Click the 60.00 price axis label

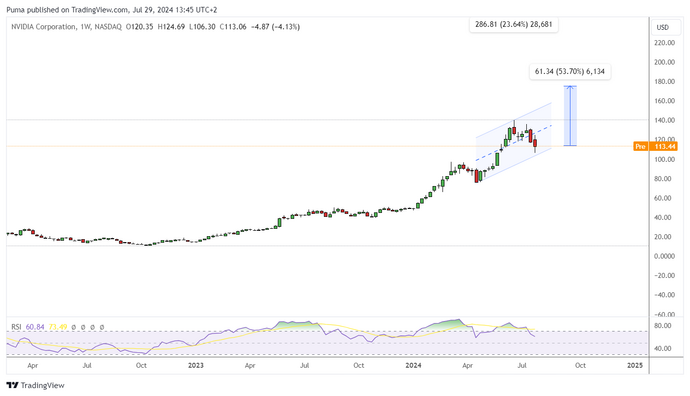(664, 198)
